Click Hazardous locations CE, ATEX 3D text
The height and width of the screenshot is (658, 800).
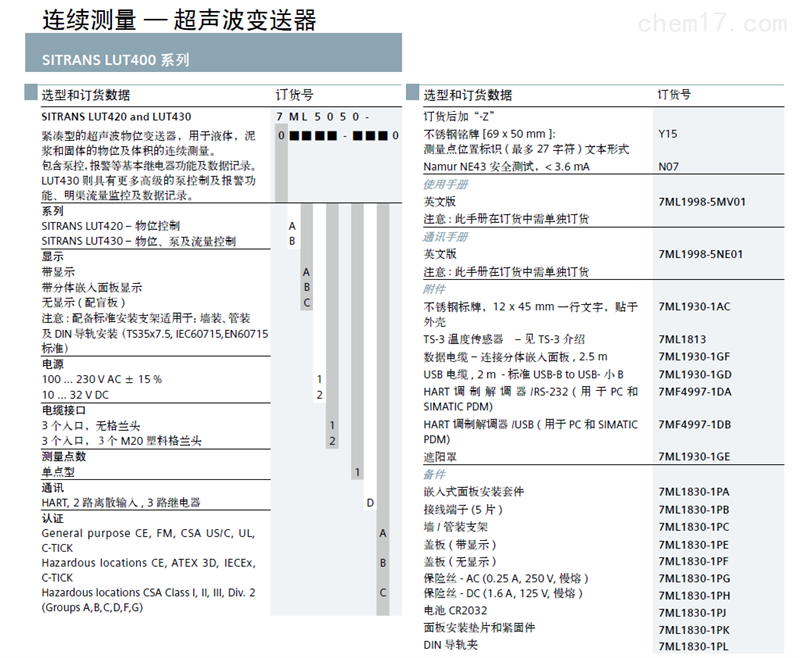tap(148, 570)
